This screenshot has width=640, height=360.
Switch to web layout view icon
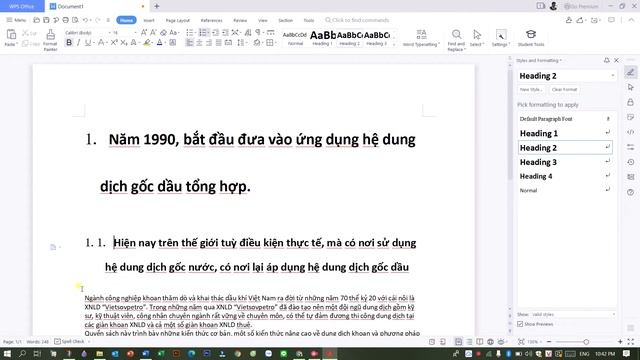(x=490, y=341)
